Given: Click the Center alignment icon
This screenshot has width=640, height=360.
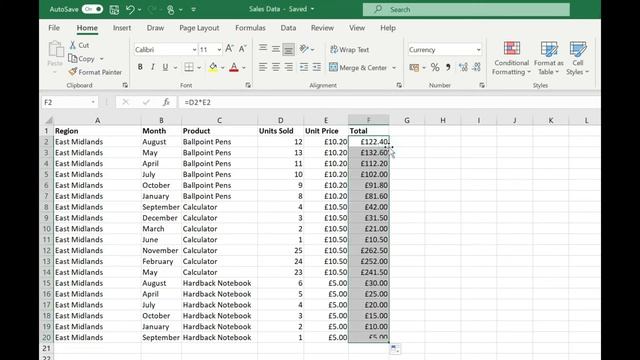Looking at the screenshot, I should tap(276, 67).
